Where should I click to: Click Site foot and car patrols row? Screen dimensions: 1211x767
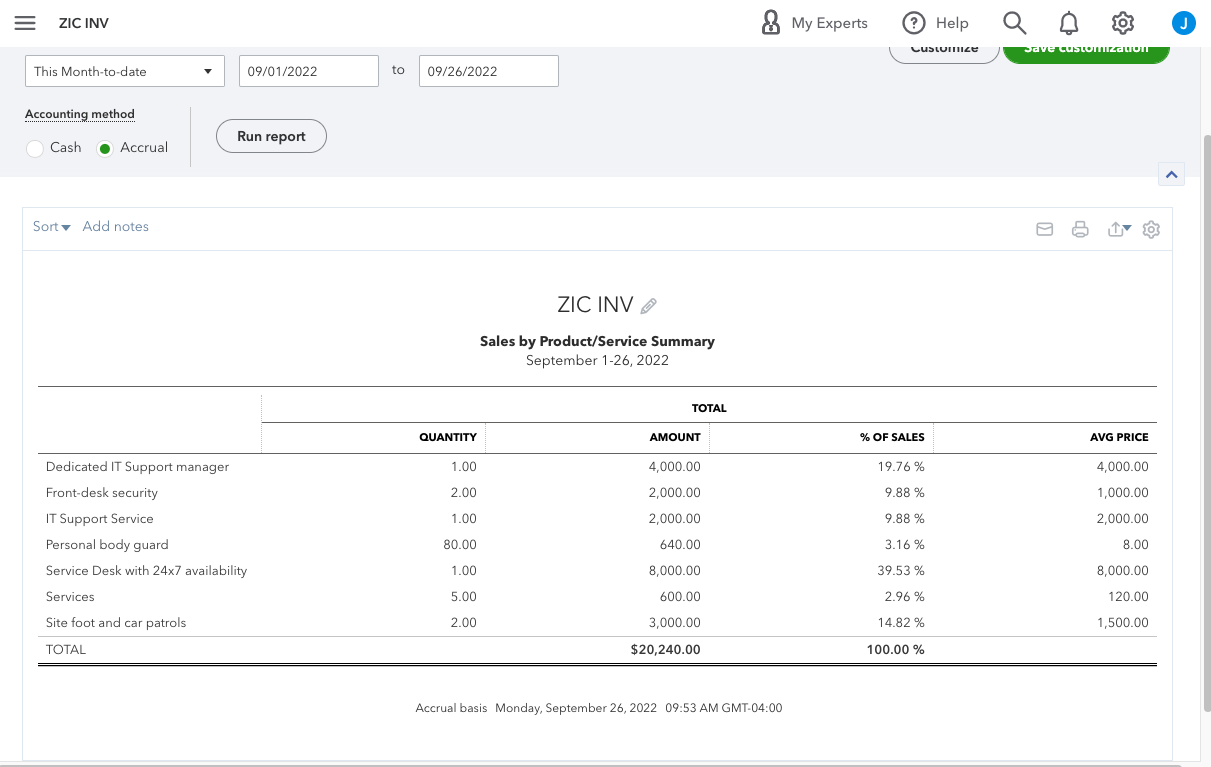click(x=116, y=623)
